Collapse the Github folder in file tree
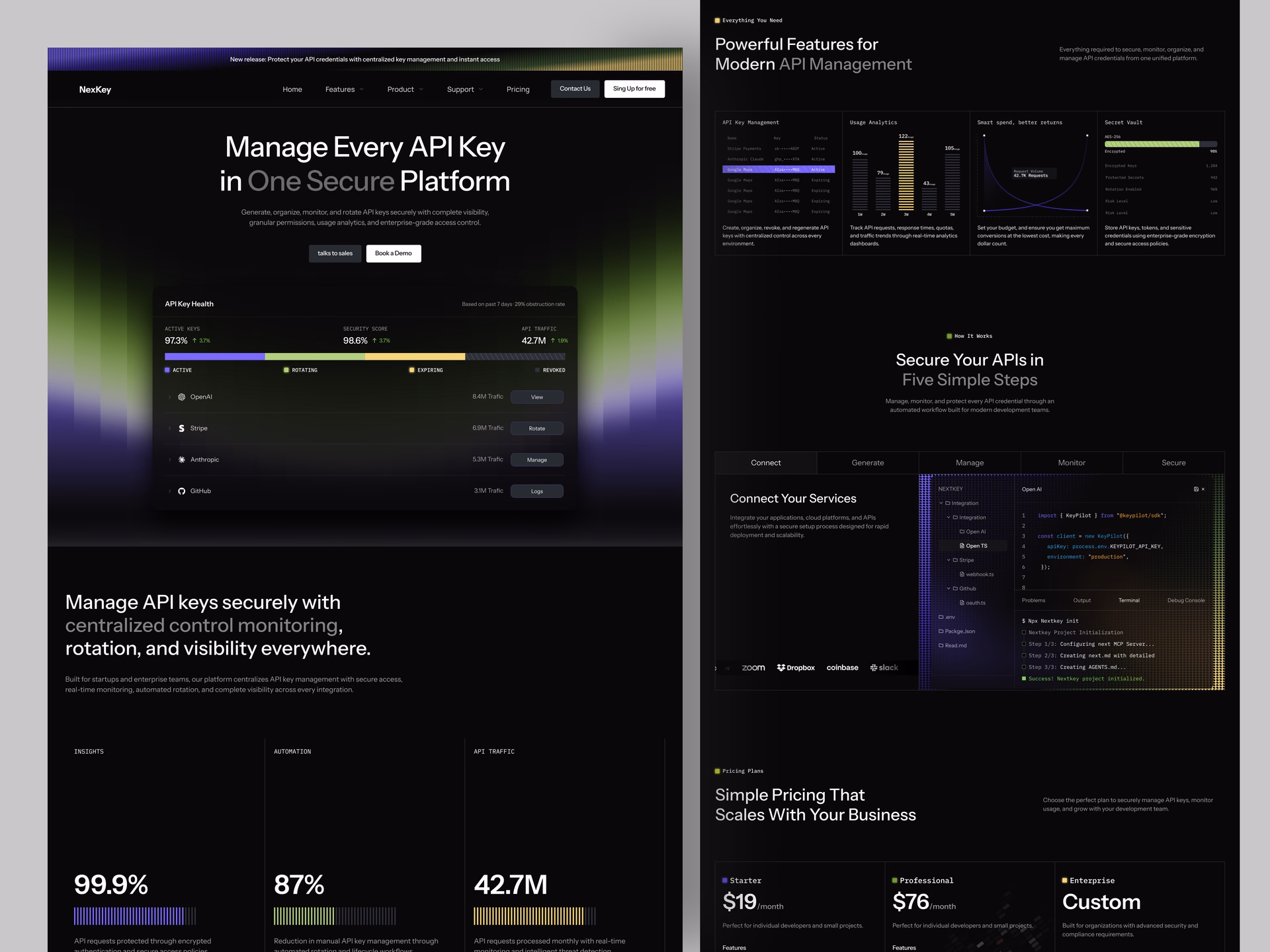This screenshot has height=952, width=1270. tap(949, 588)
